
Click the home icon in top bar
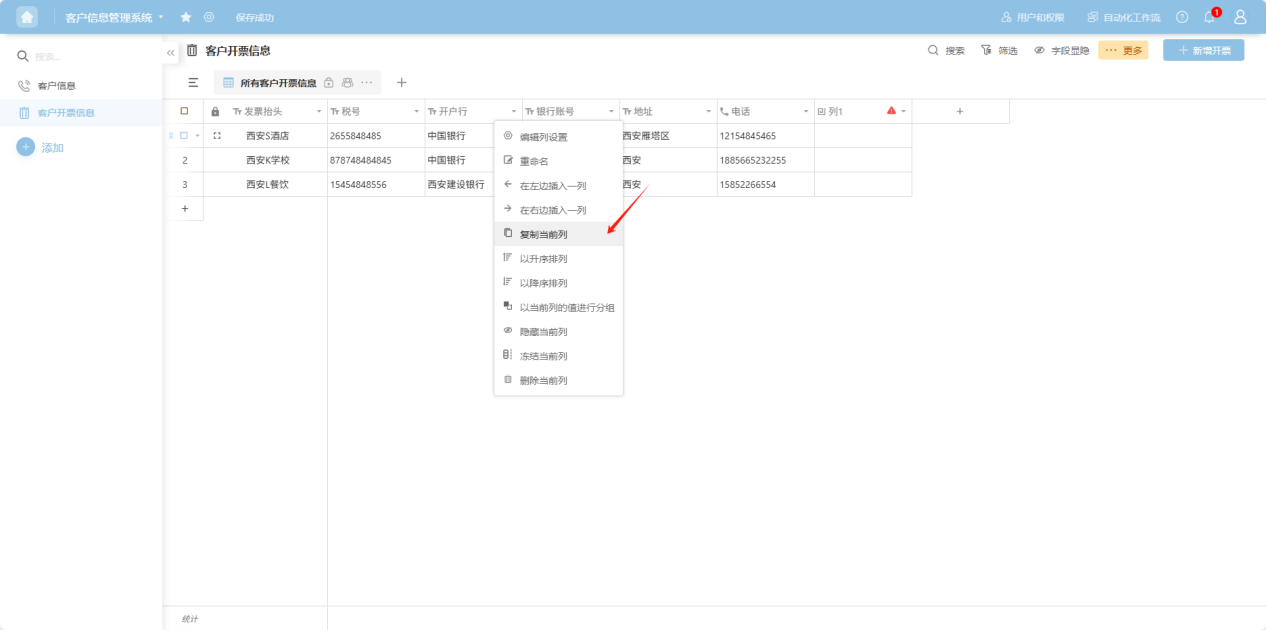27,17
